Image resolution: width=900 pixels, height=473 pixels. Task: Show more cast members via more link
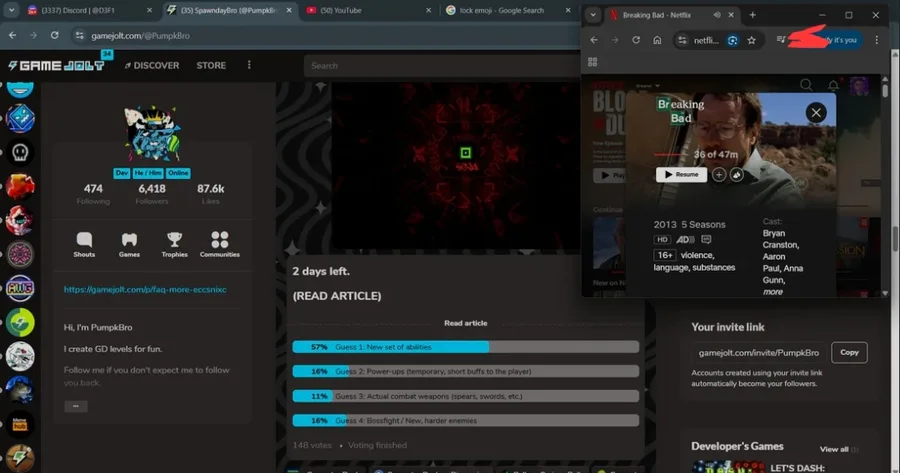773,292
